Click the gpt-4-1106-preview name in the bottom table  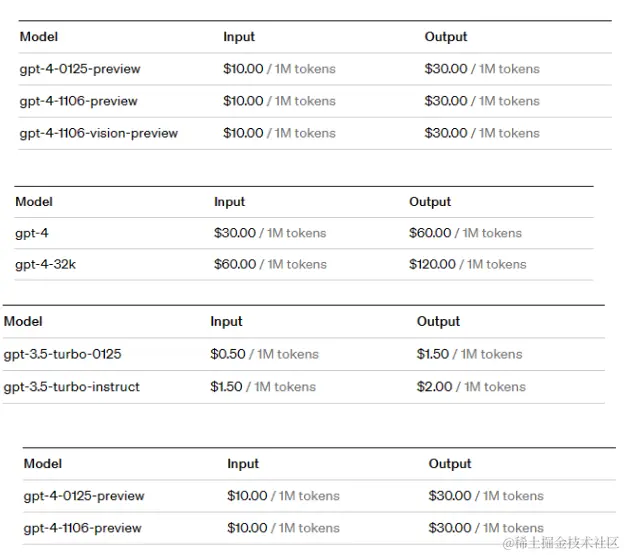83,527
